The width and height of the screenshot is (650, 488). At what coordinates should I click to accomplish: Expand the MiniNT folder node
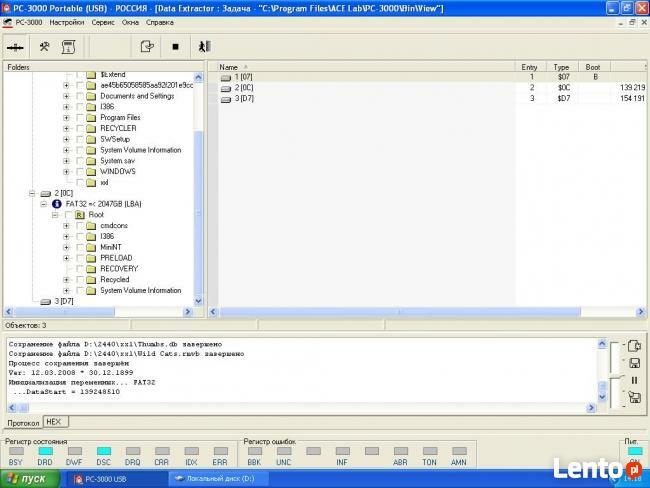(x=67, y=247)
